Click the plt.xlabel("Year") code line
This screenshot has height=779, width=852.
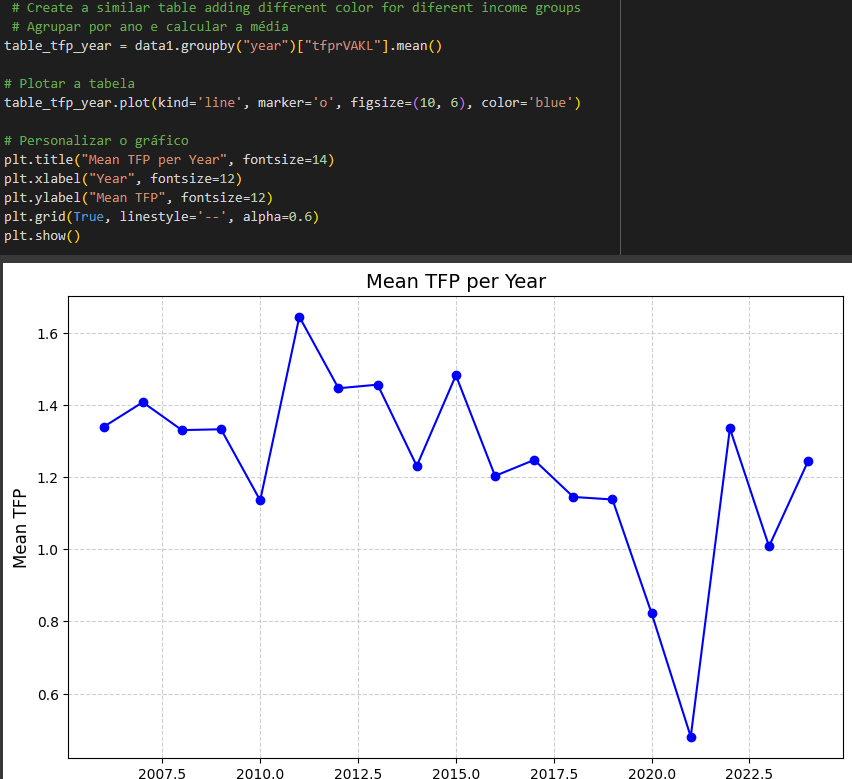coord(123,179)
